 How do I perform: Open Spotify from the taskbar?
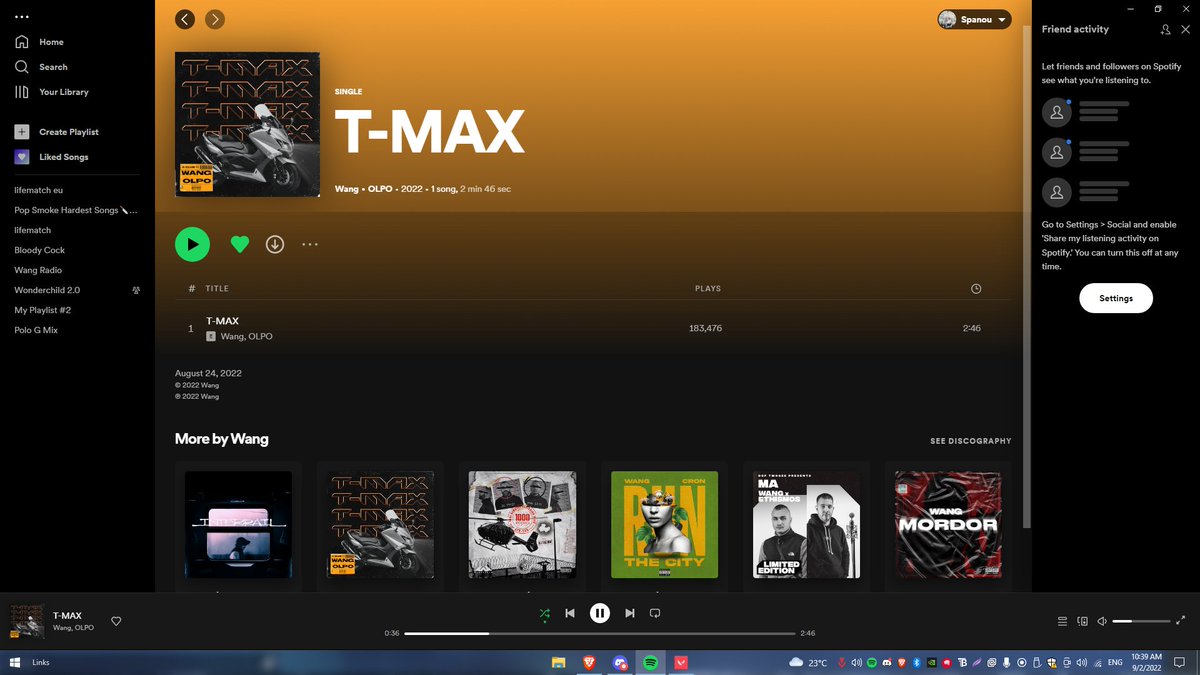pos(650,662)
